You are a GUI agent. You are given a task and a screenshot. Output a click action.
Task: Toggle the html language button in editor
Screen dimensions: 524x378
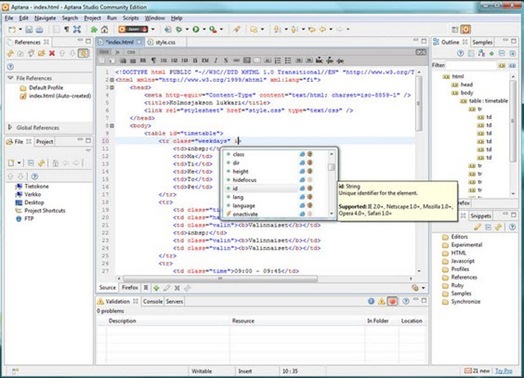tap(104, 52)
